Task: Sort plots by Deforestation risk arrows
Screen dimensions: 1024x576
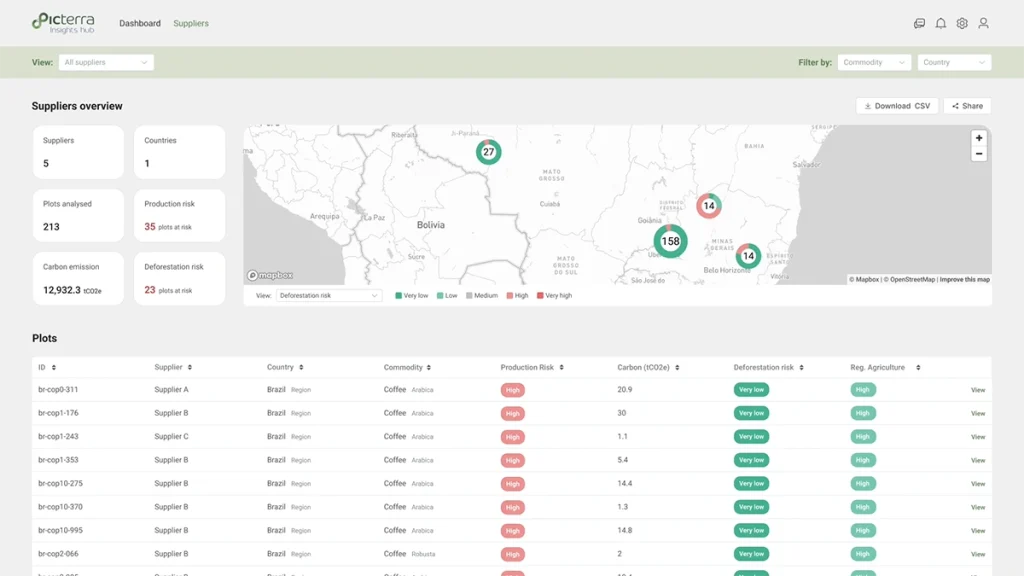Action: click(801, 368)
